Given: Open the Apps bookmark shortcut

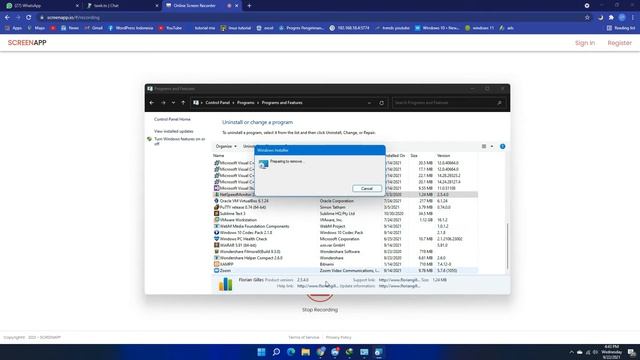Looking at the screenshot, I should click(13, 28).
